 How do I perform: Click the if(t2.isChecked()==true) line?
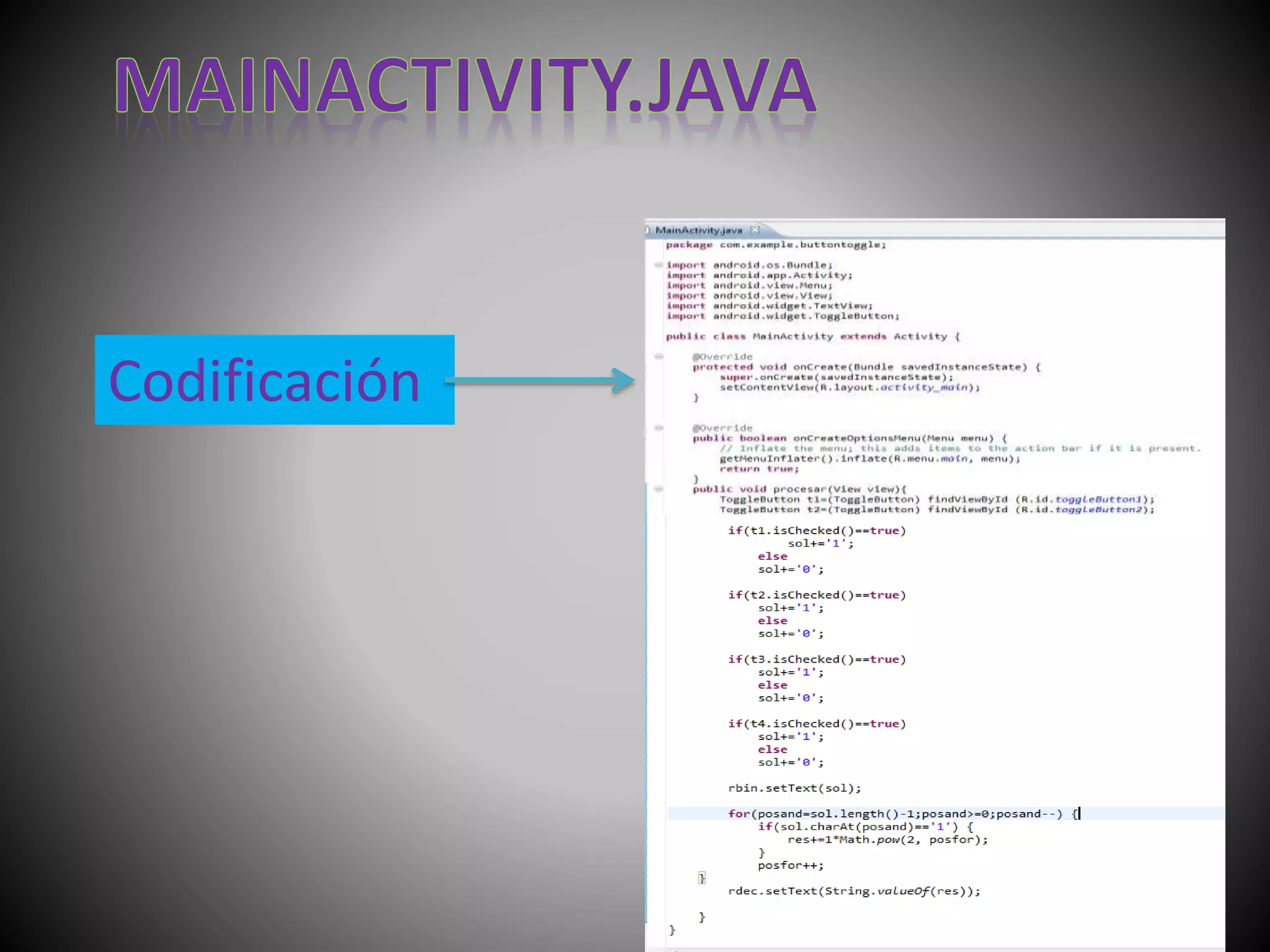pyautogui.click(x=817, y=595)
